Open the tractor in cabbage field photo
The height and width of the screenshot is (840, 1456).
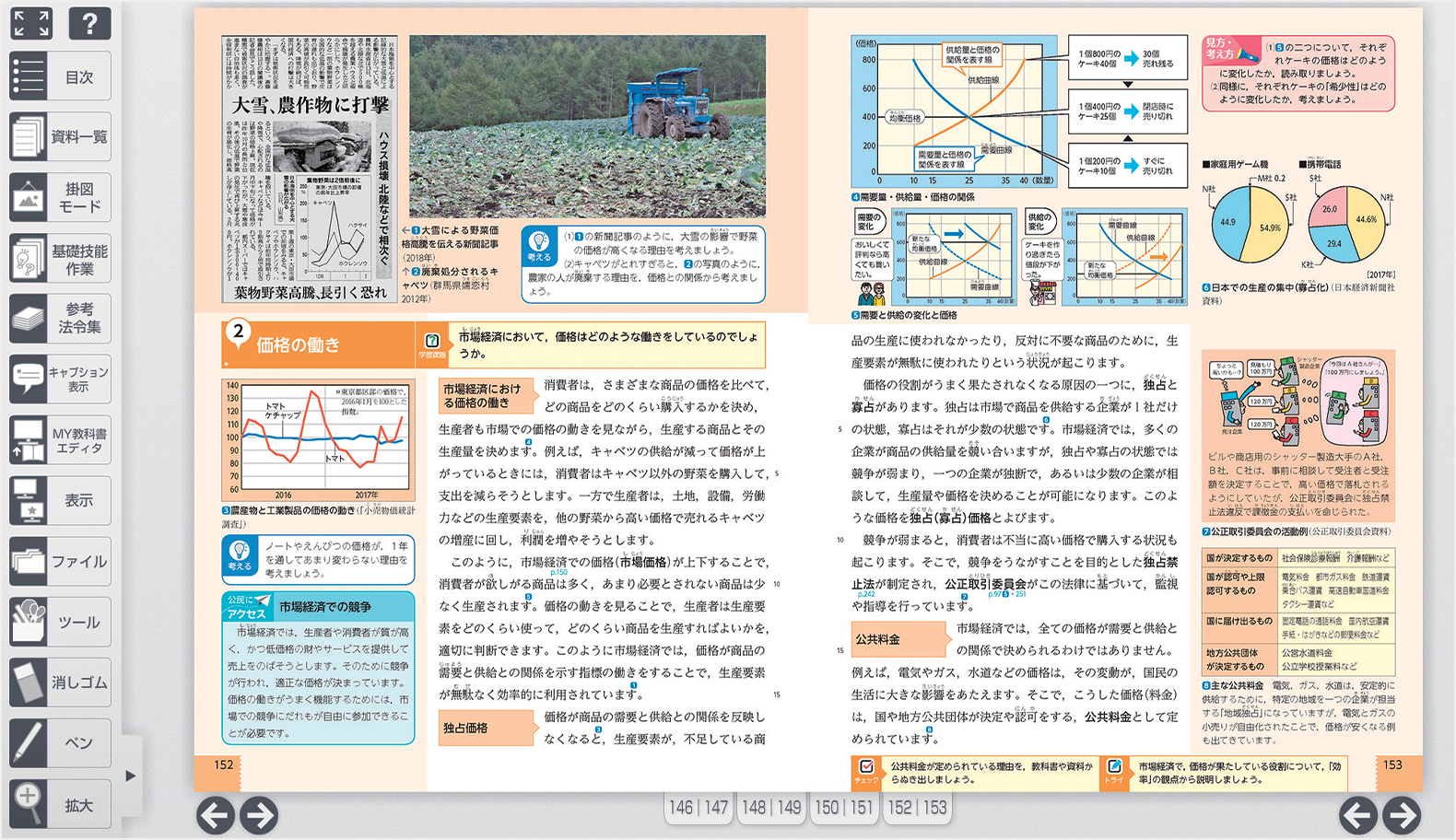point(588,127)
